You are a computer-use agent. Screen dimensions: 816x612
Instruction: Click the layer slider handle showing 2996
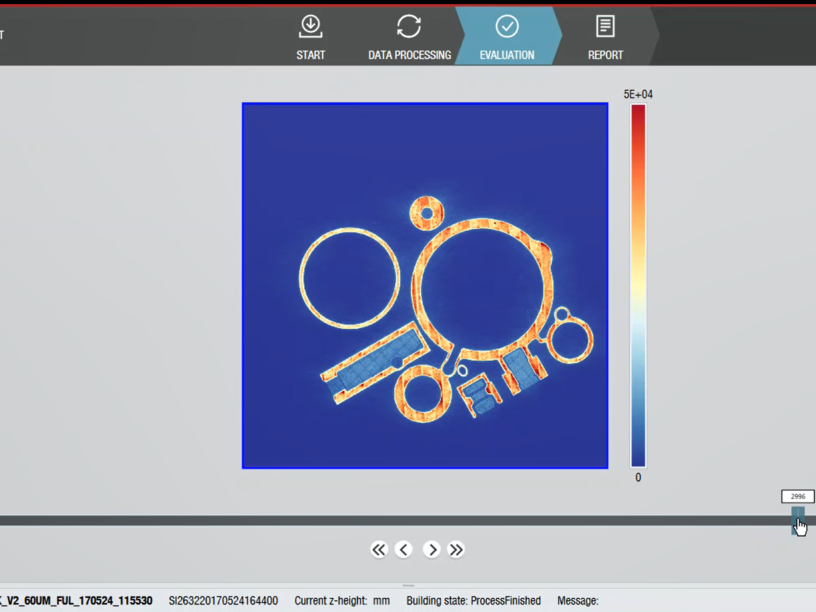coord(797,518)
